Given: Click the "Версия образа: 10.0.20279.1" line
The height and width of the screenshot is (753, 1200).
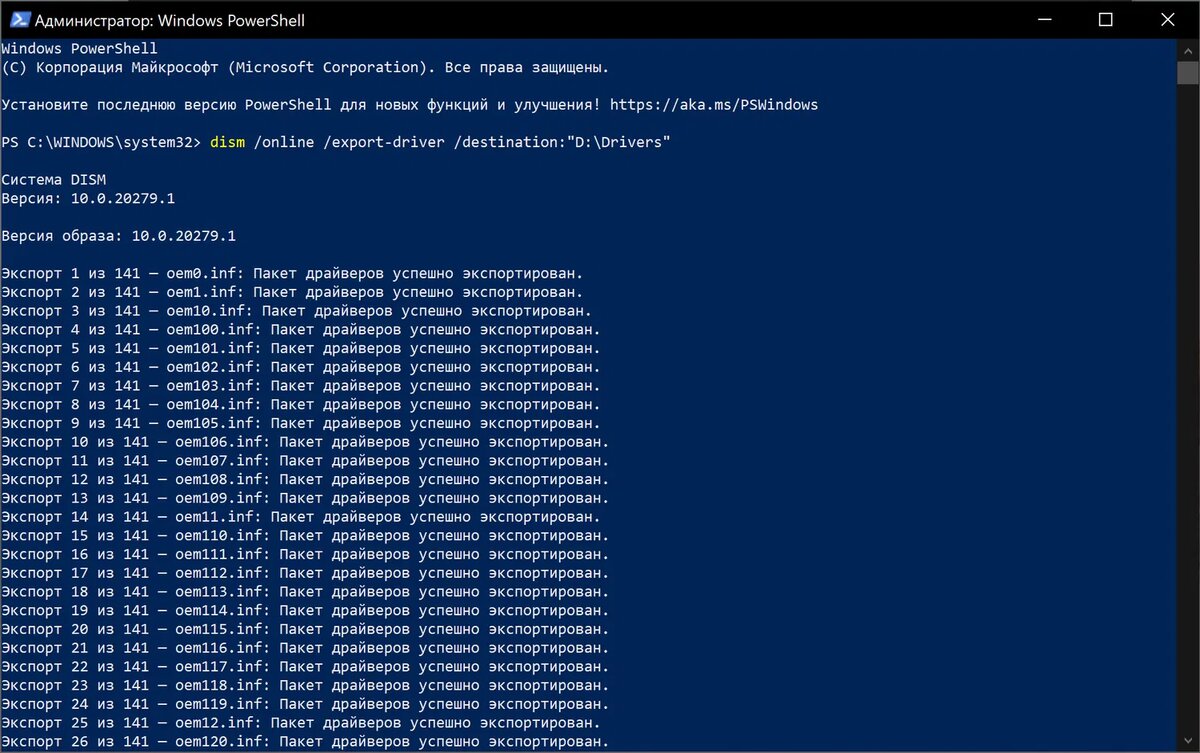Looking at the screenshot, I should [118, 236].
